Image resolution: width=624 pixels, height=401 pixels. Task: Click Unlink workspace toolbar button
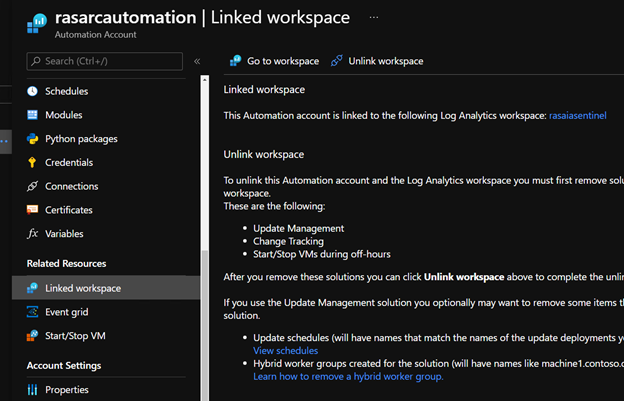click(377, 61)
